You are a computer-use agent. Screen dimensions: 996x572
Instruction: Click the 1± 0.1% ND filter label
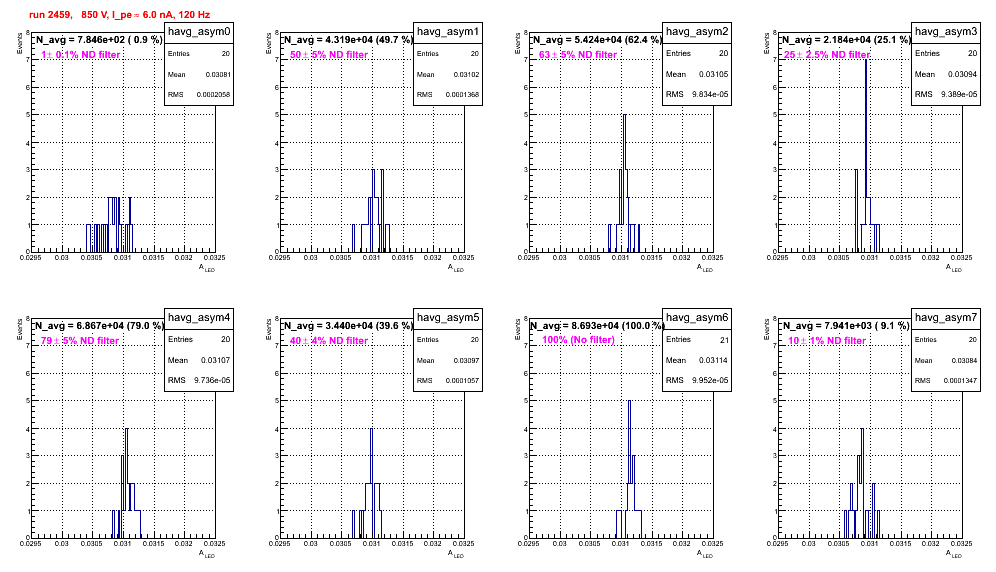coord(81,55)
